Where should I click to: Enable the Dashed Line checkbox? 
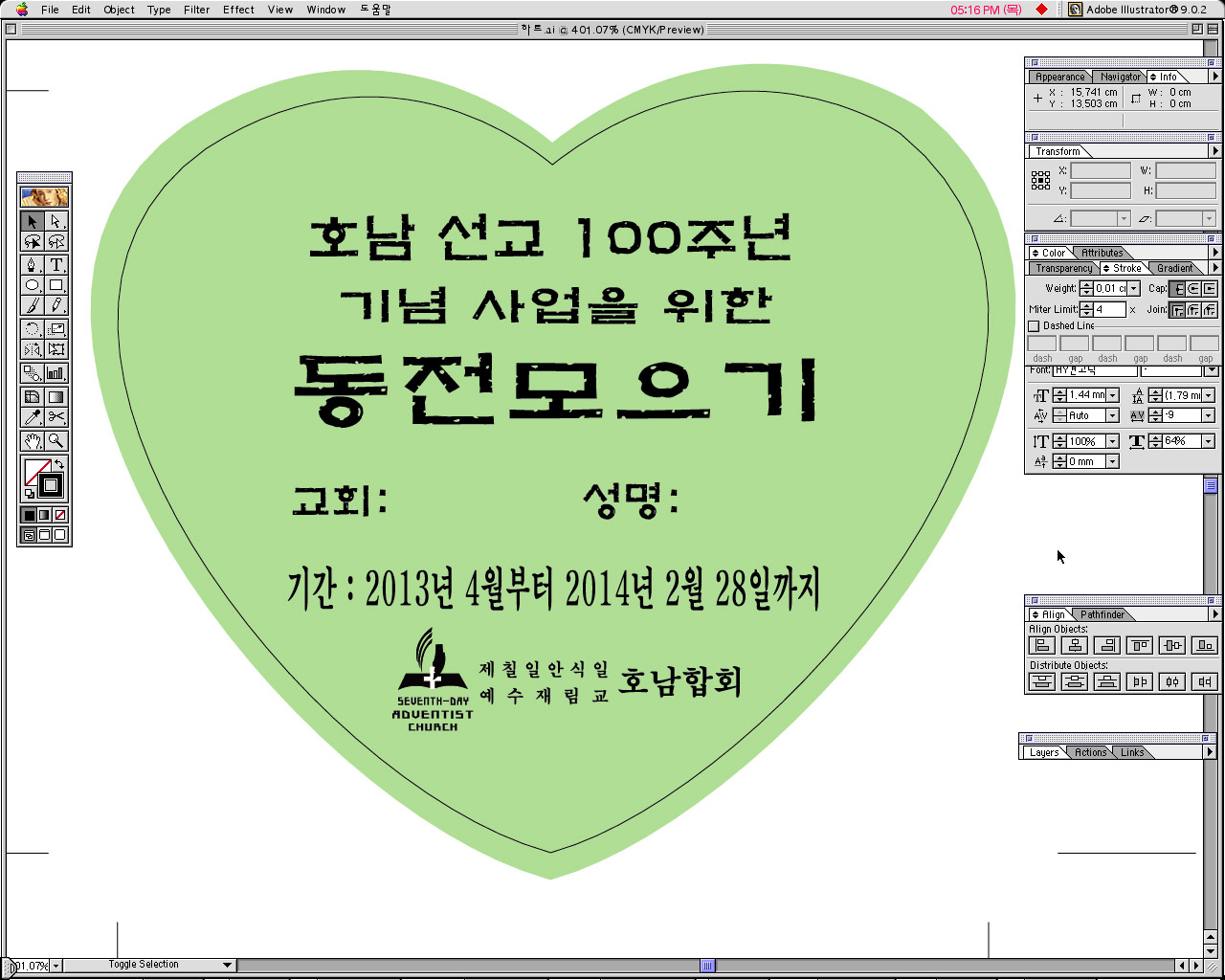click(1034, 326)
